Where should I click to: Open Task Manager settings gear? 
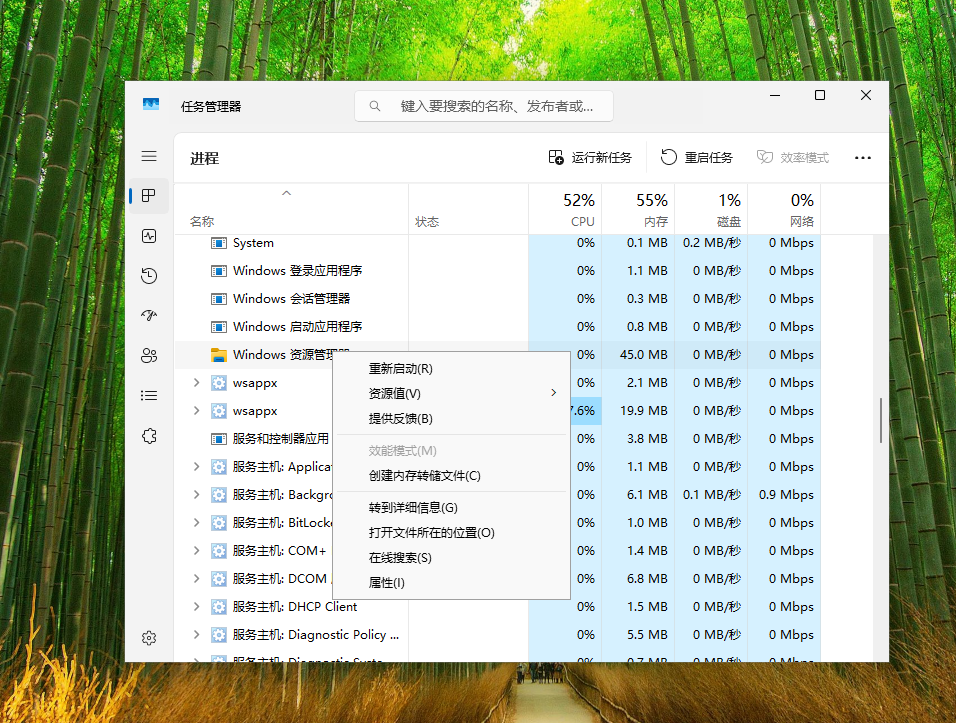149,638
